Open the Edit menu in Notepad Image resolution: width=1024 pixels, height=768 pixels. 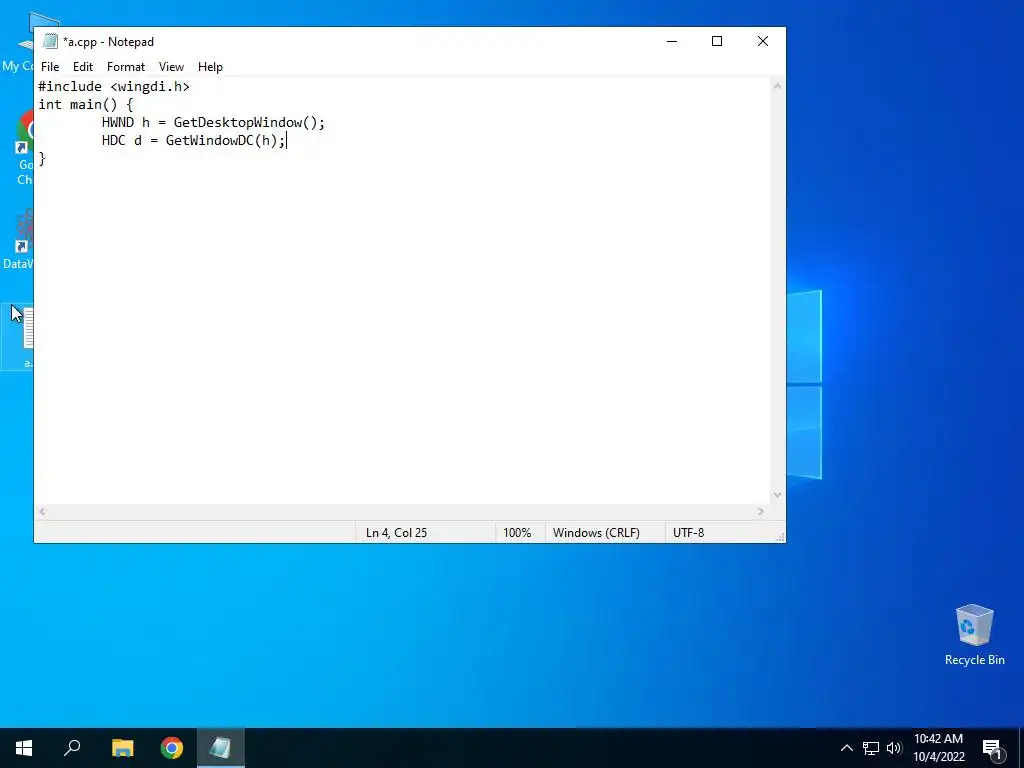click(83, 67)
